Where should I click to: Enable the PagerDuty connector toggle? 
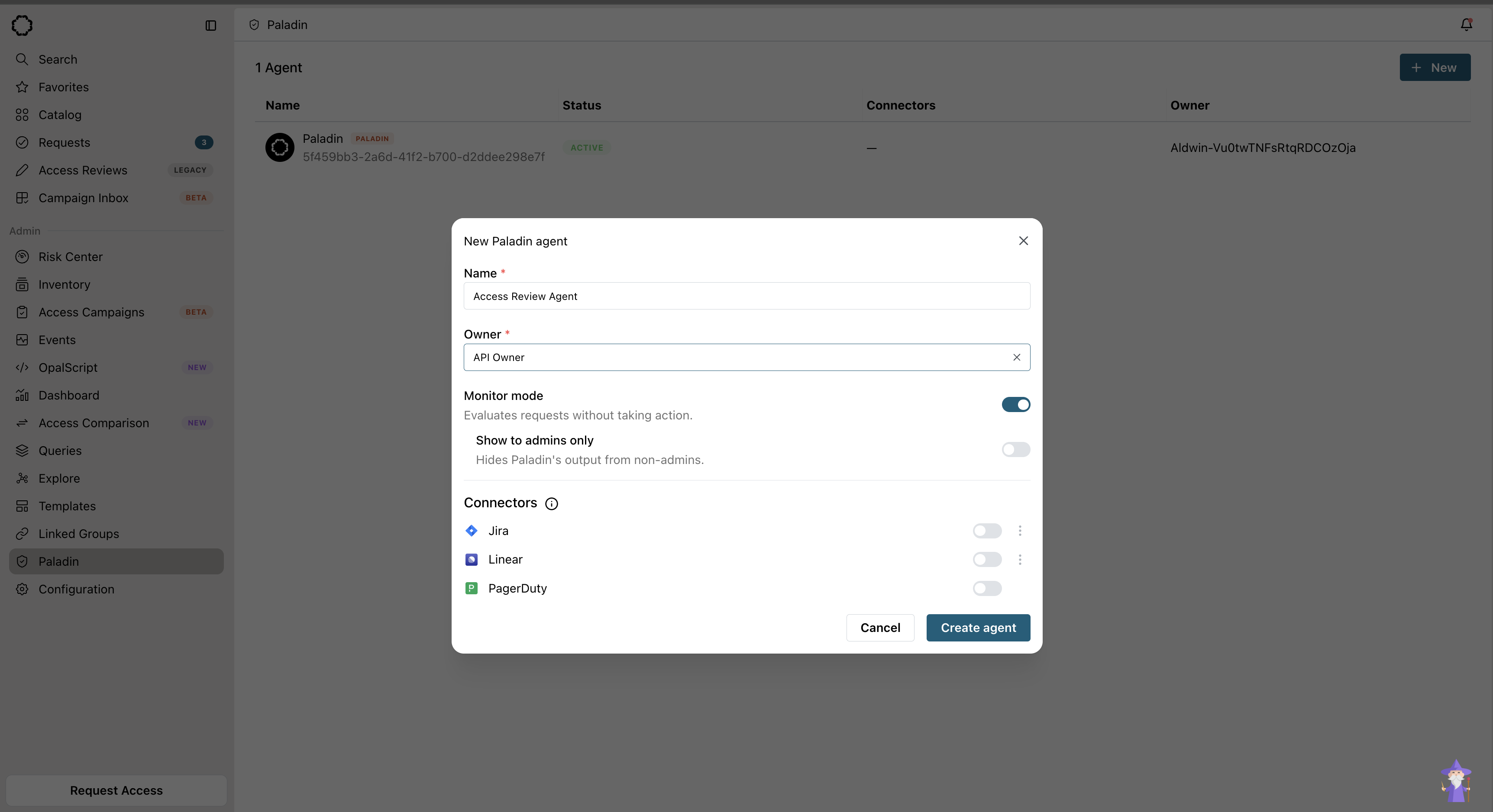point(987,588)
